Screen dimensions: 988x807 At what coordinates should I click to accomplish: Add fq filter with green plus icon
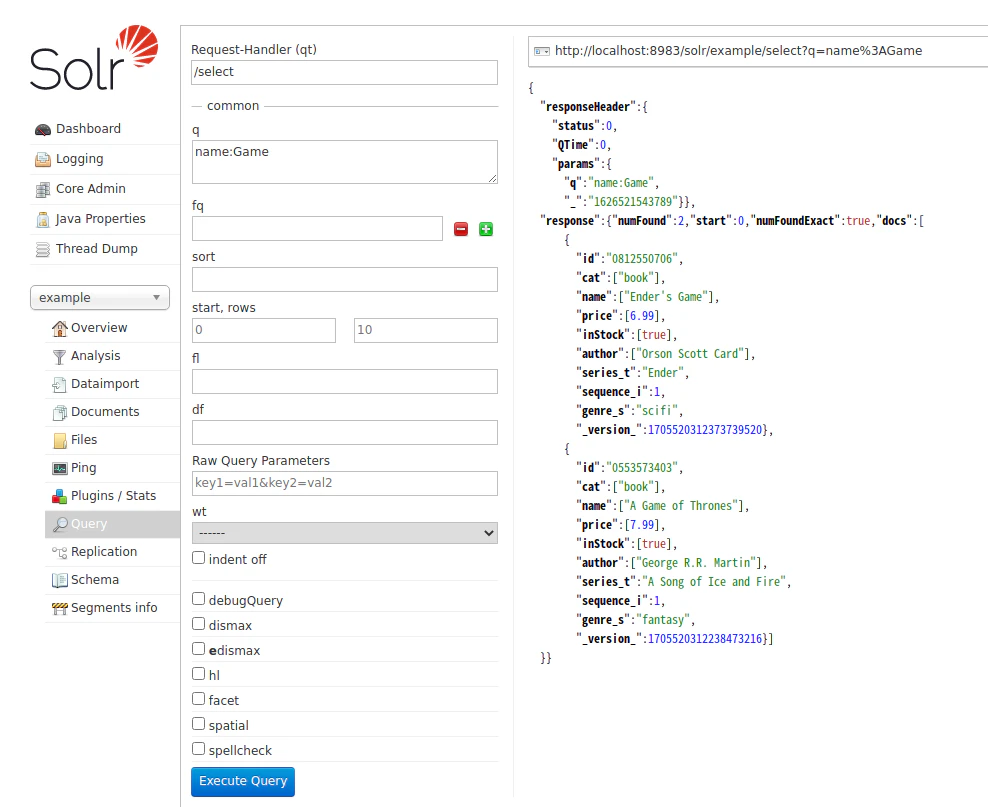click(486, 229)
